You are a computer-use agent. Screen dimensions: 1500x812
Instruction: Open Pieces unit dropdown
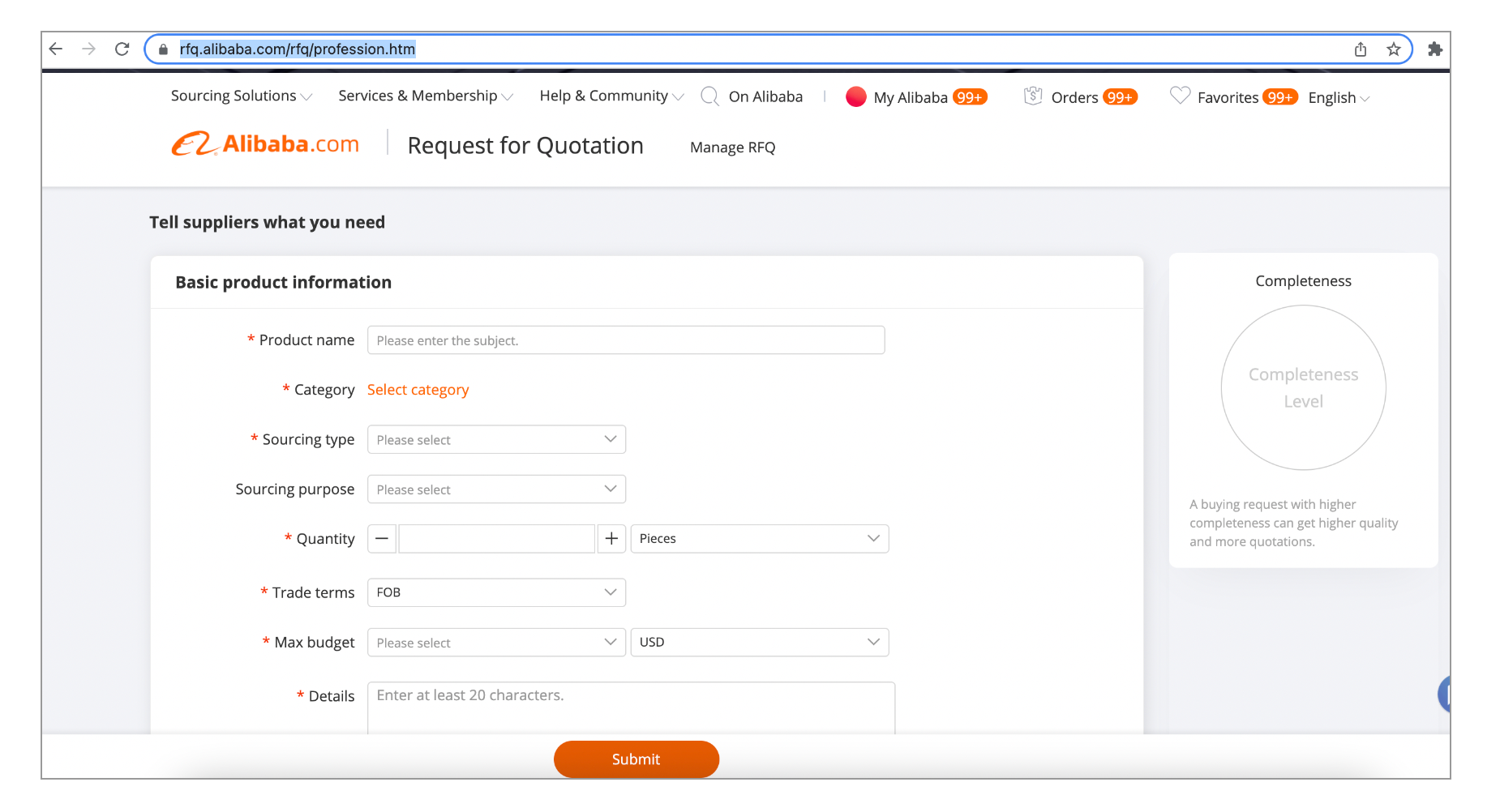coord(760,539)
